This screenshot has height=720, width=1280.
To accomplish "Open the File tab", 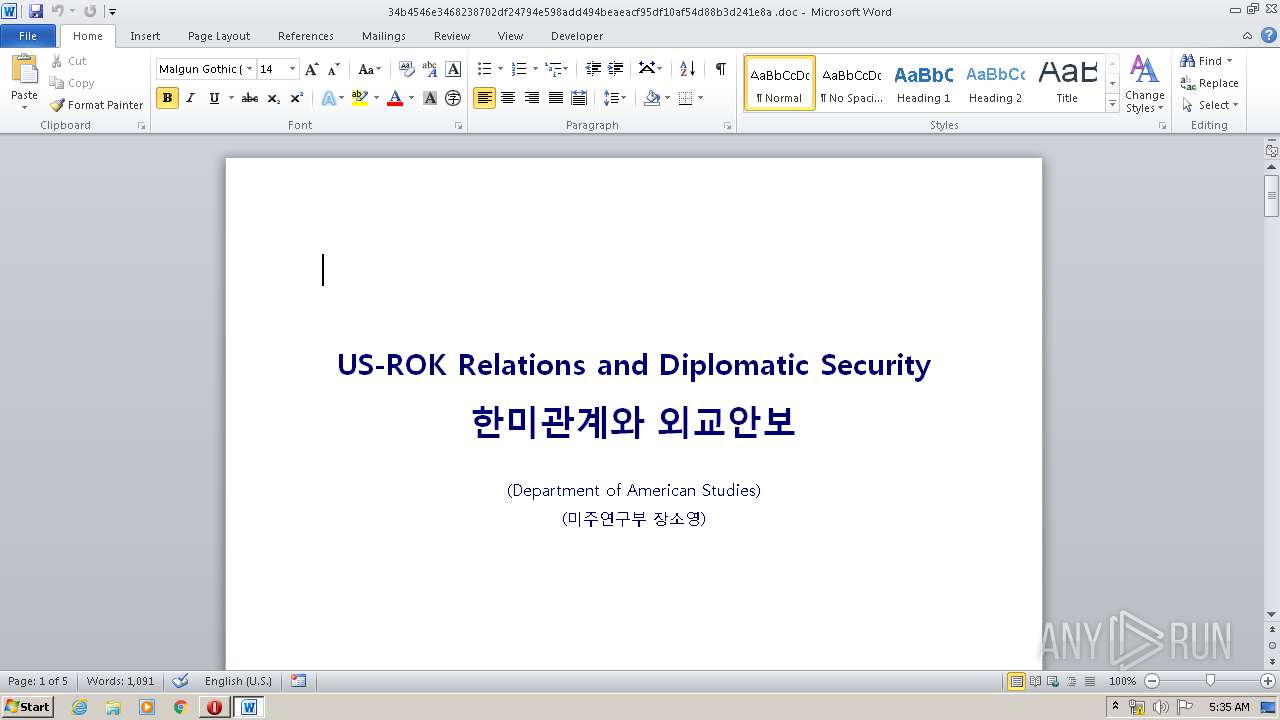I will point(28,35).
